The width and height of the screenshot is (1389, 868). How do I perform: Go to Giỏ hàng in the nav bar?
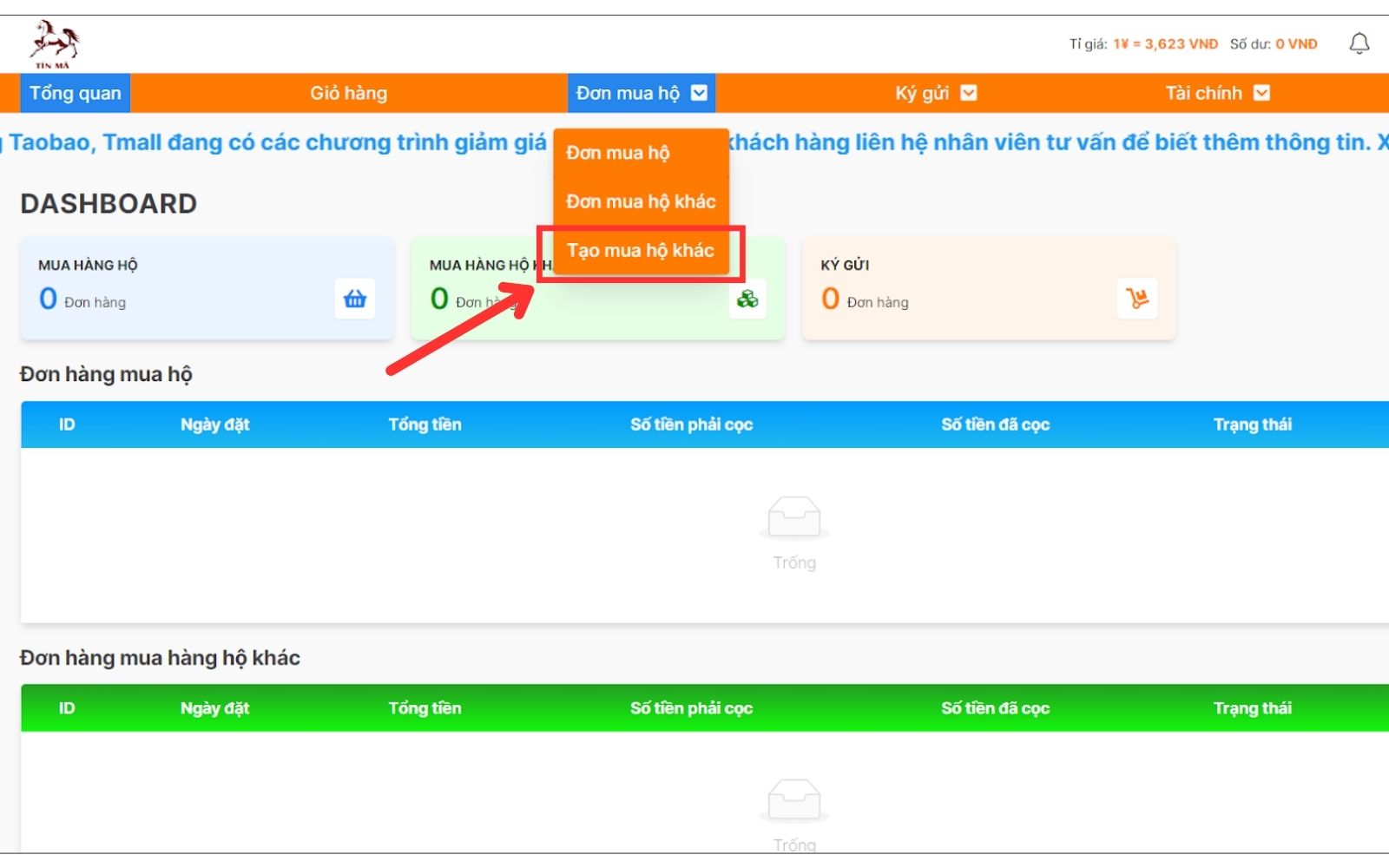tap(349, 93)
